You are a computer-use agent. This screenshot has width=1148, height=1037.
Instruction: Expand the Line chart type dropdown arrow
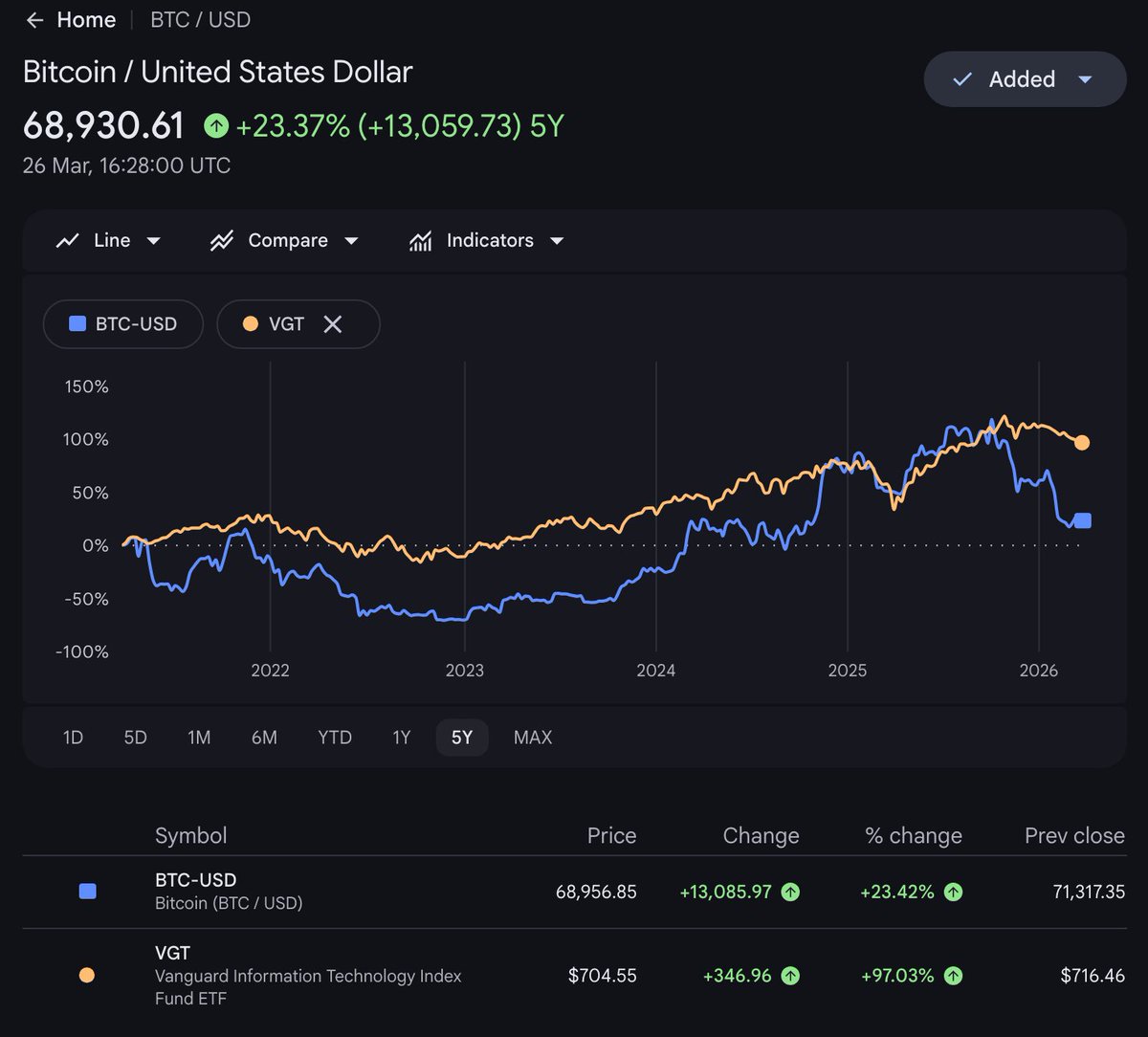click(x=153, y=241)
